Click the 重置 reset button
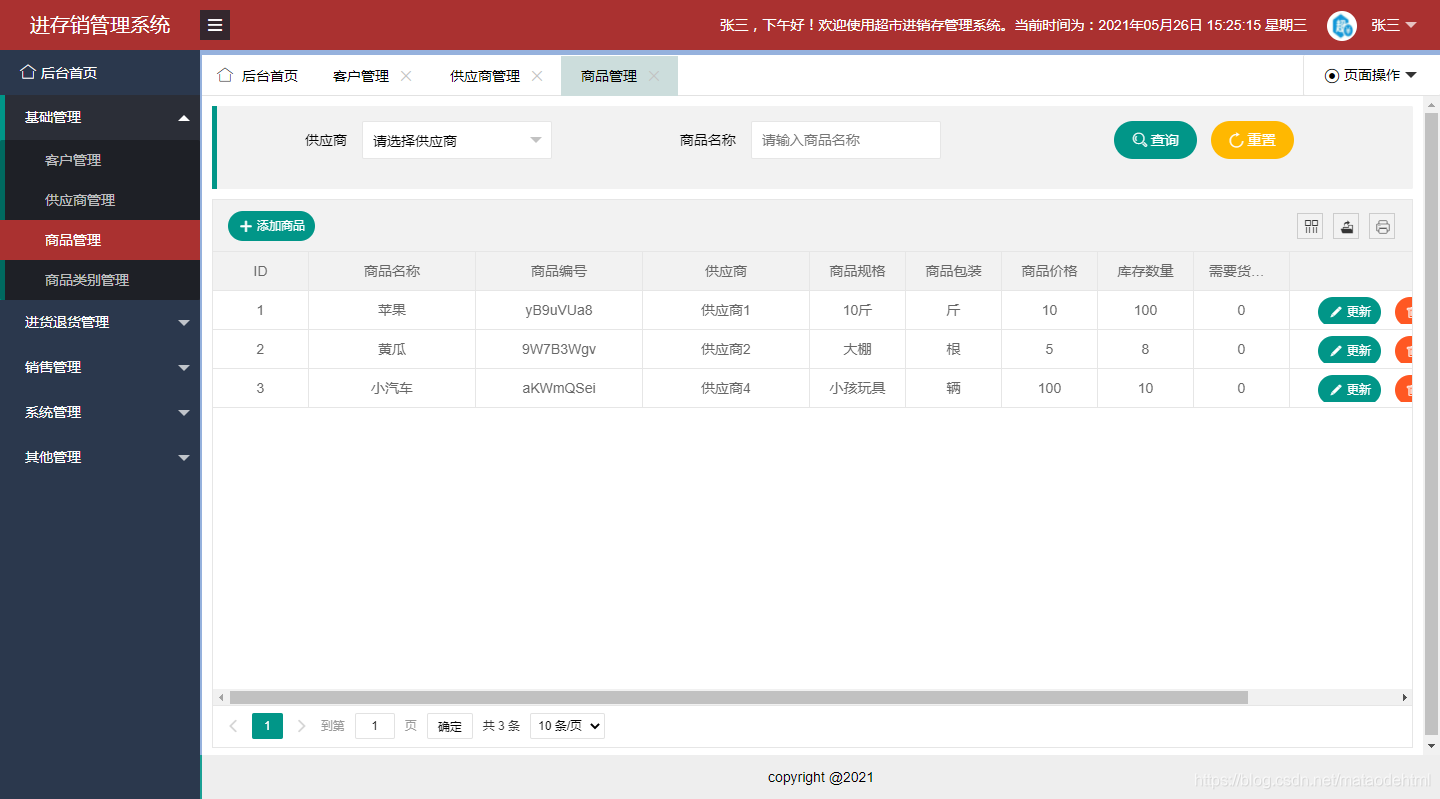The image size is (1440, 799). tap(1252, 140)
